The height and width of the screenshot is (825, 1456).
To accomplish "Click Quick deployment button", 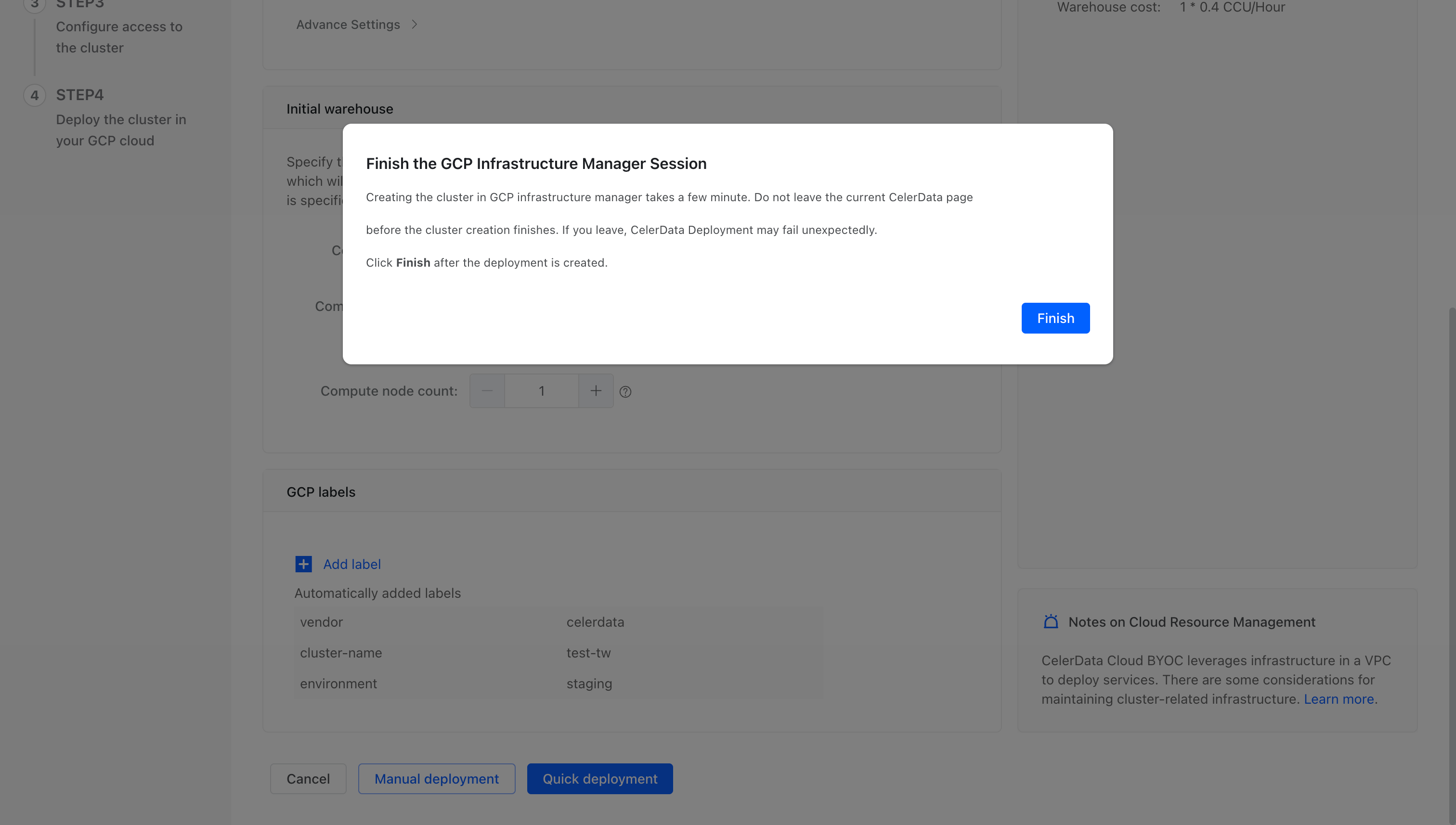I will [x=599, y=778].
